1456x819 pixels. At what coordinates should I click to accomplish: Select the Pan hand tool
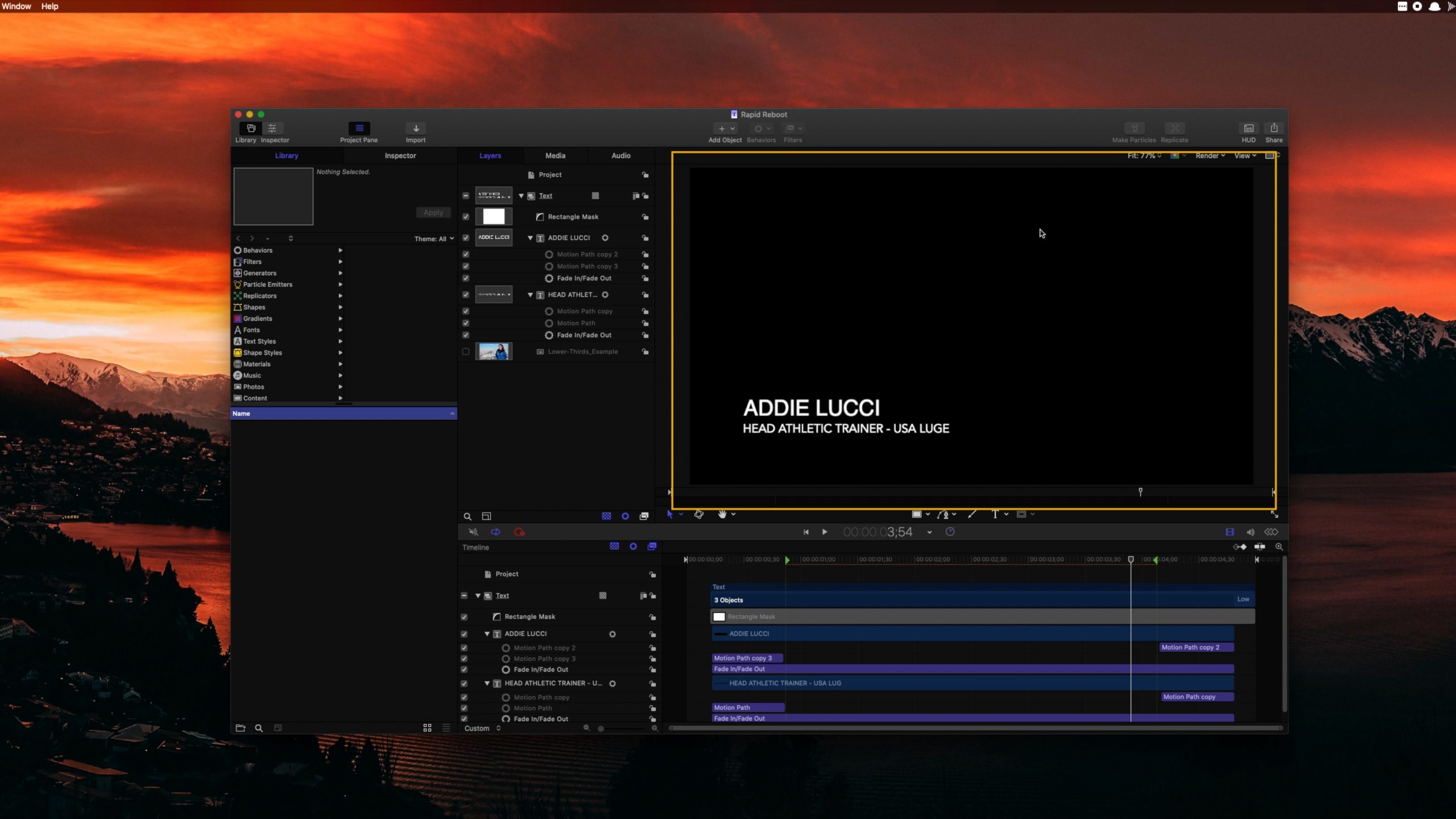(x=722, y=514)
